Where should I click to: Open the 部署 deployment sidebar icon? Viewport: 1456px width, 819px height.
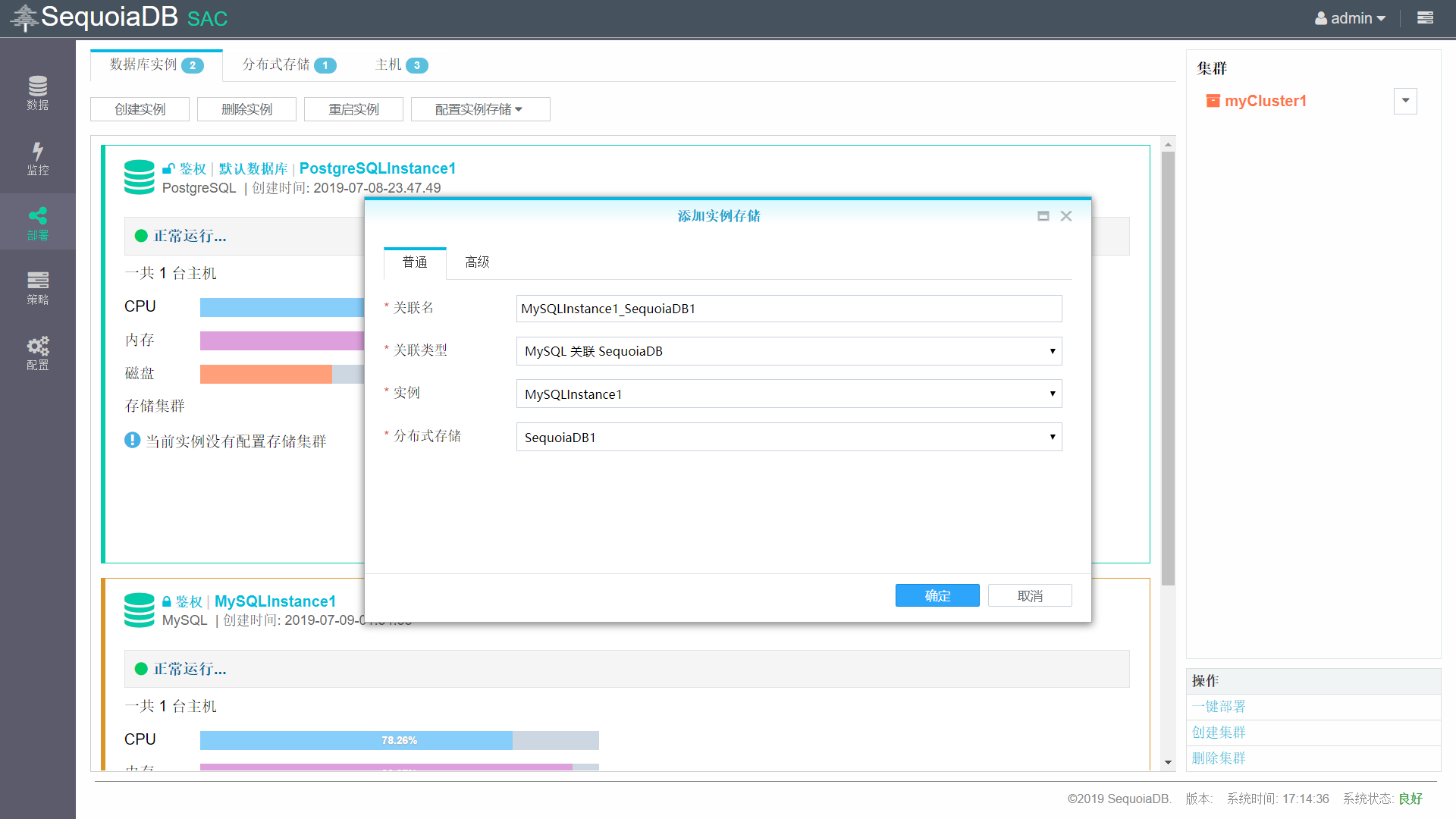[38, 223]
